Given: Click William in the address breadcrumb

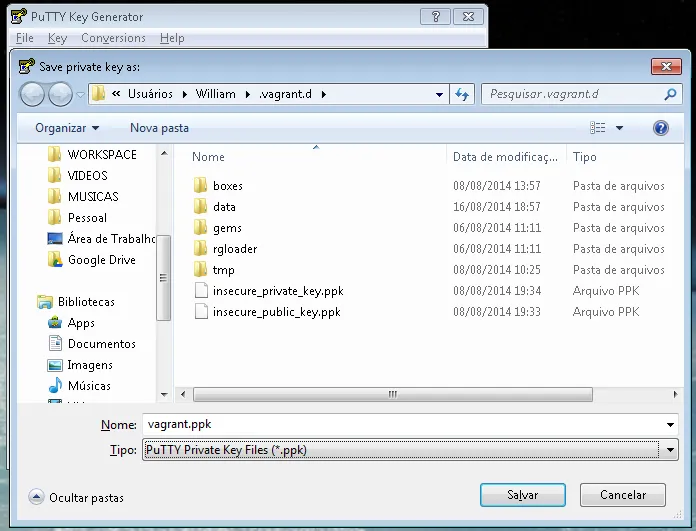Looking at the screenshot, I should coord(216,94).
